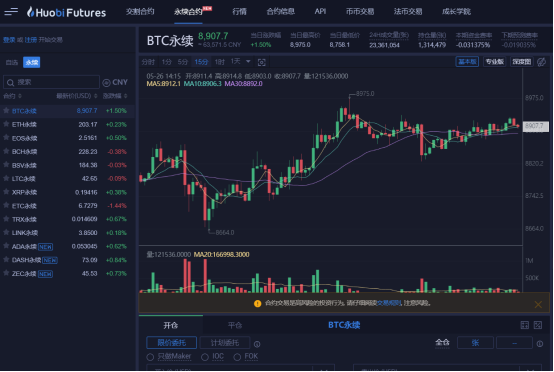Click the magnifier icon in search box
Viewport: 554px width, 372px height.
click(x=10, y=83)
